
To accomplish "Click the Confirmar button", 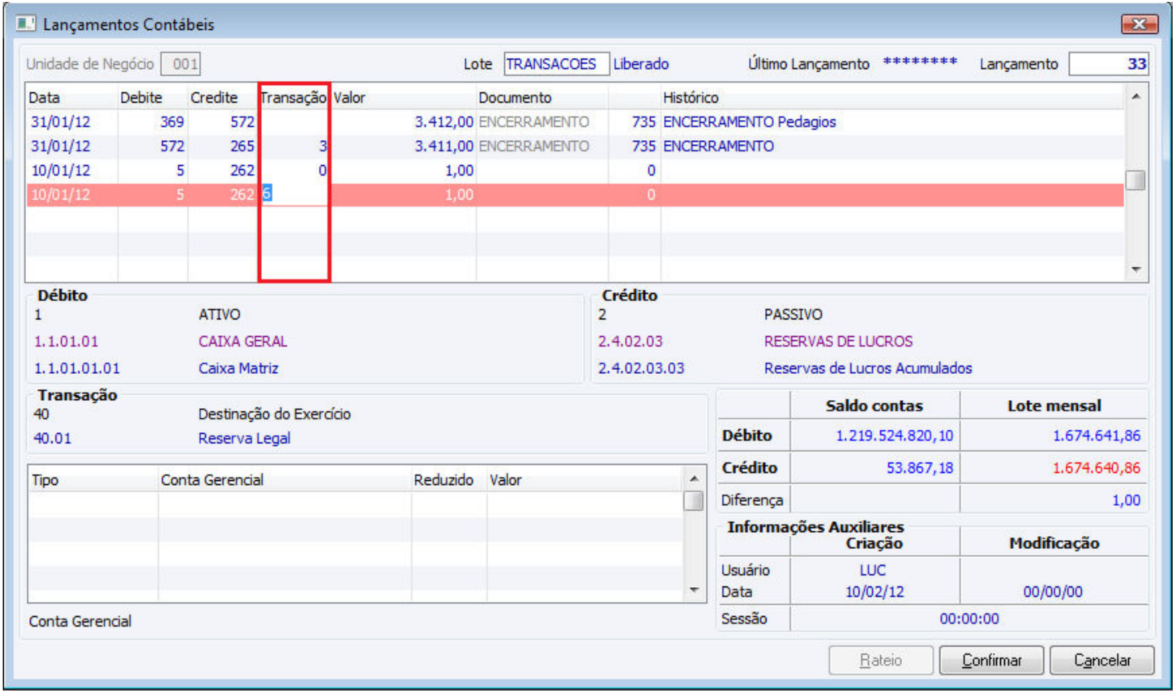I will pyautogui.click(x=991, y=661).
